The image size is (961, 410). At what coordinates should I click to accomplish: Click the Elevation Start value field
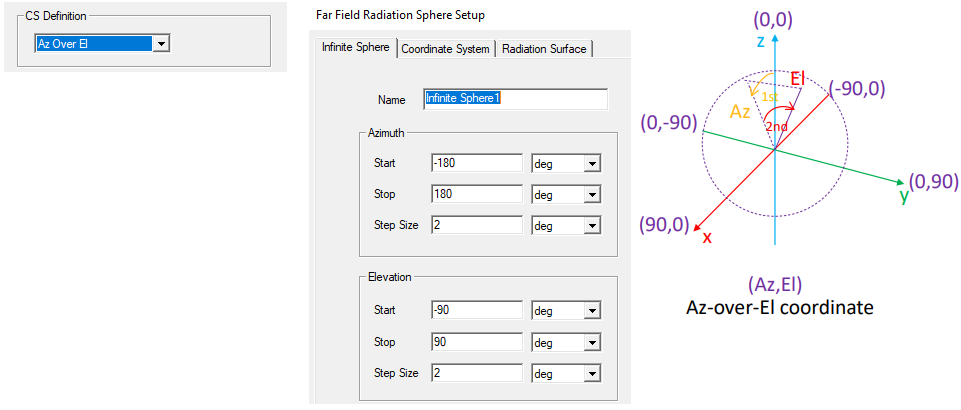(477, 310)
